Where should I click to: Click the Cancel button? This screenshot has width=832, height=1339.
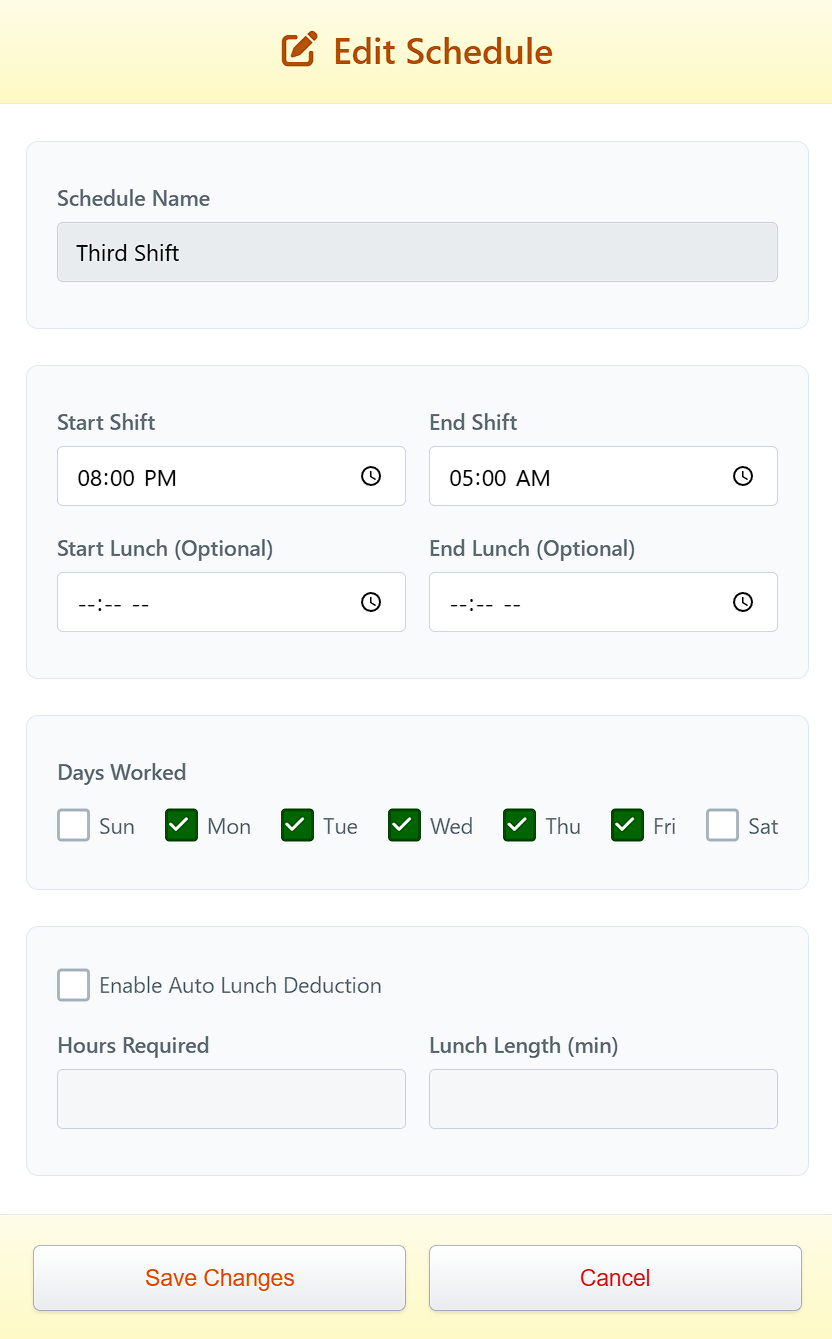click(614, 1278)
